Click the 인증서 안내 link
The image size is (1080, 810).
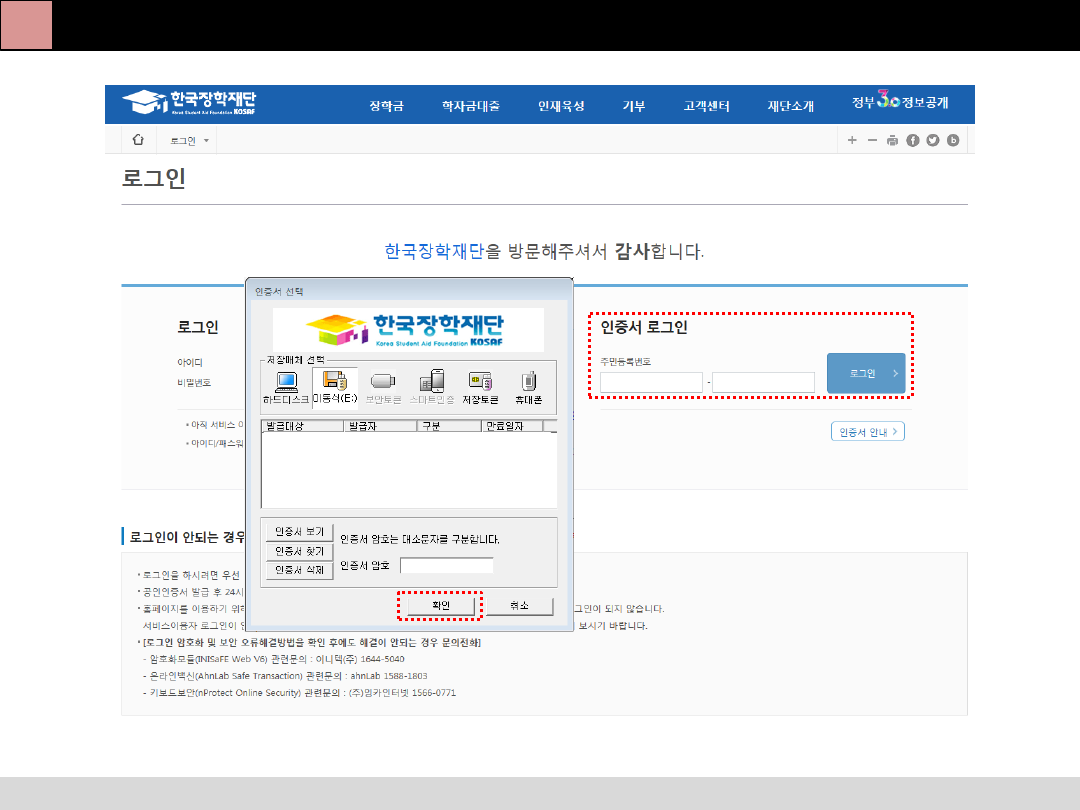click(x=867, y=432)
